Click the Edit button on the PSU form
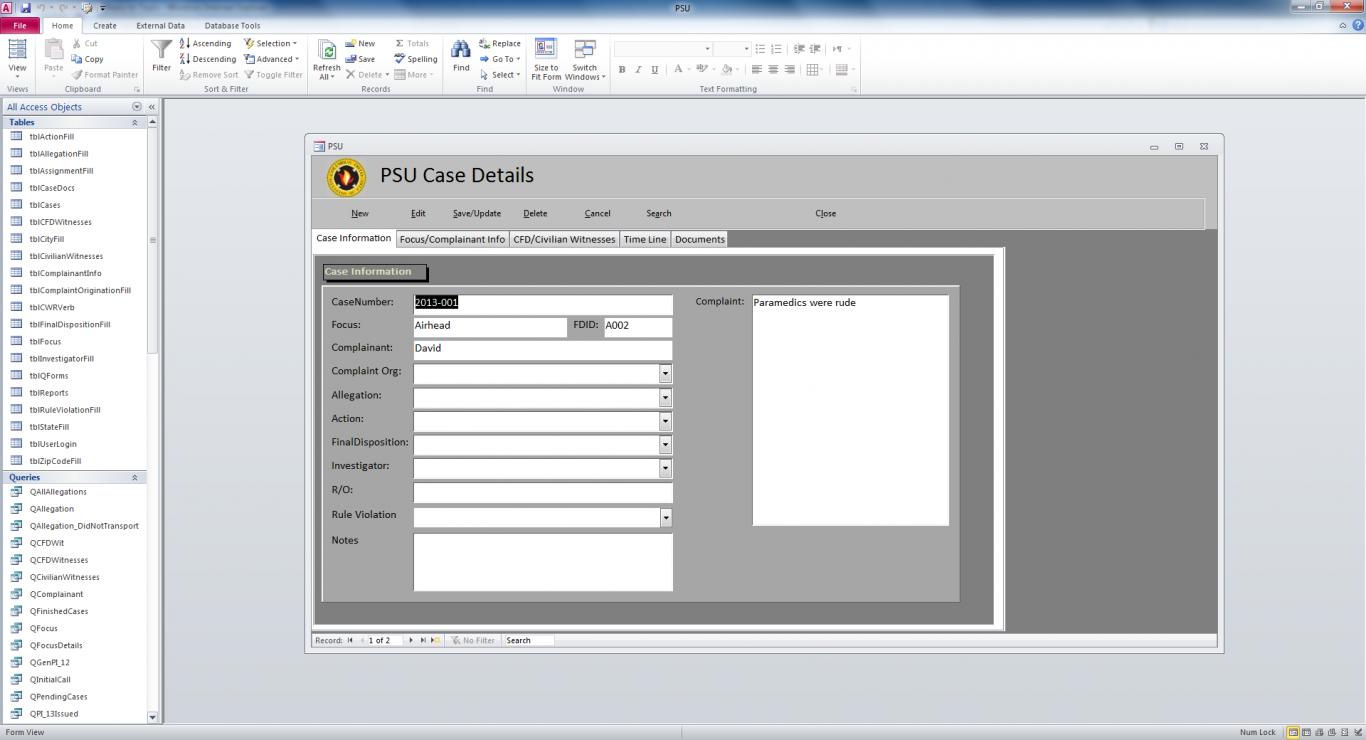 click(418, 213)
